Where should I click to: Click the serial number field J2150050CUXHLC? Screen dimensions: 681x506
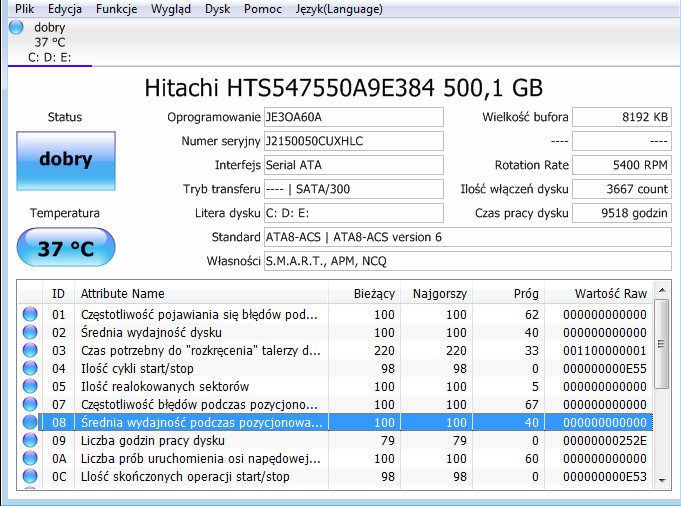354,141
